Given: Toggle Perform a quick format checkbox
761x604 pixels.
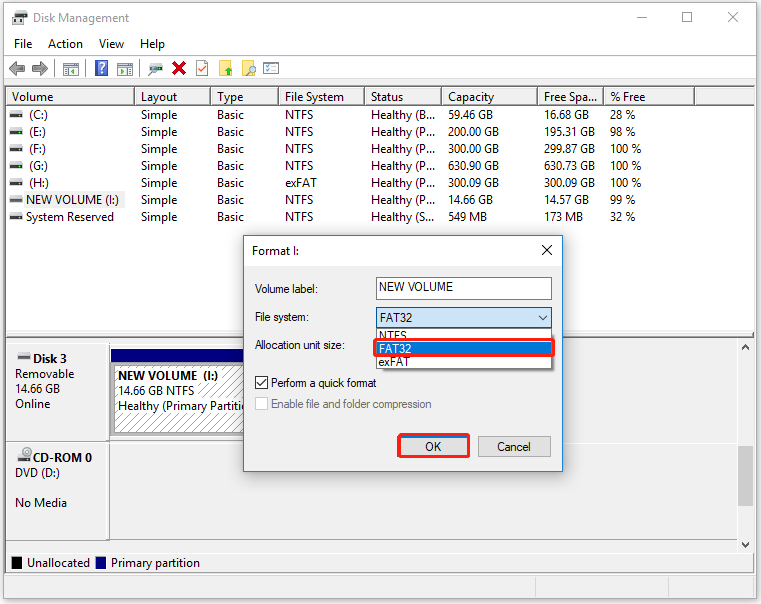Looking at the screenshot, I should click(x=261, y=383).
